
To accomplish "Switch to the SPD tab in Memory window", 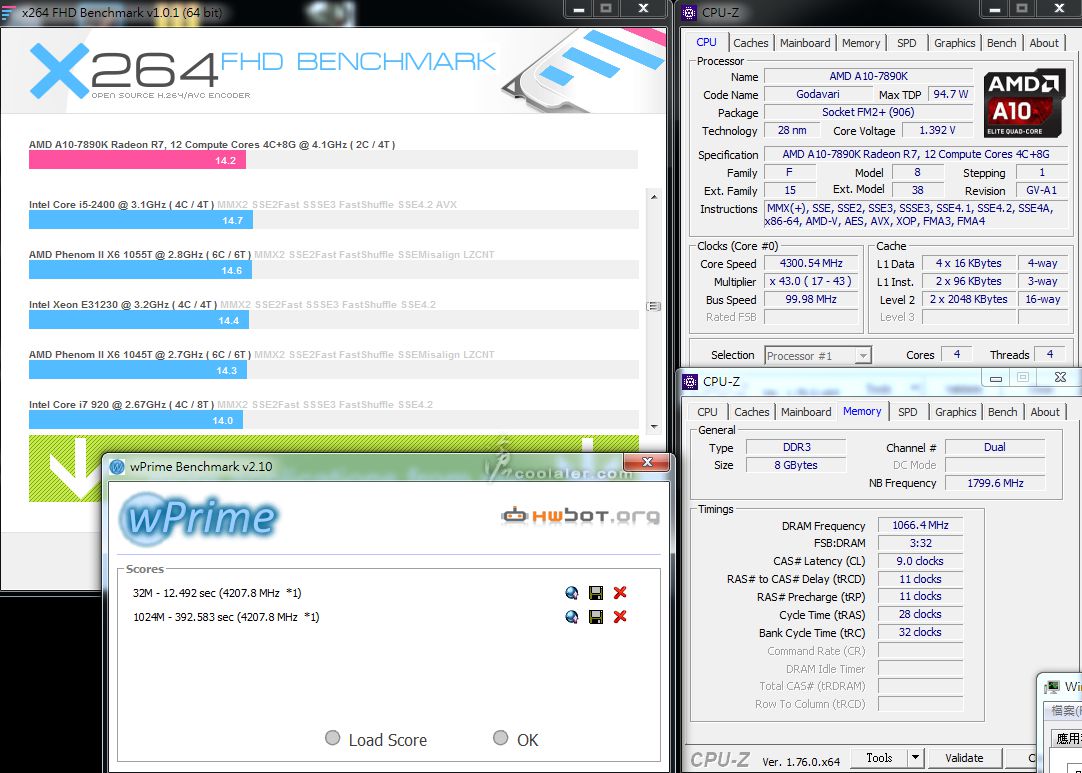I will pos(907,412).
